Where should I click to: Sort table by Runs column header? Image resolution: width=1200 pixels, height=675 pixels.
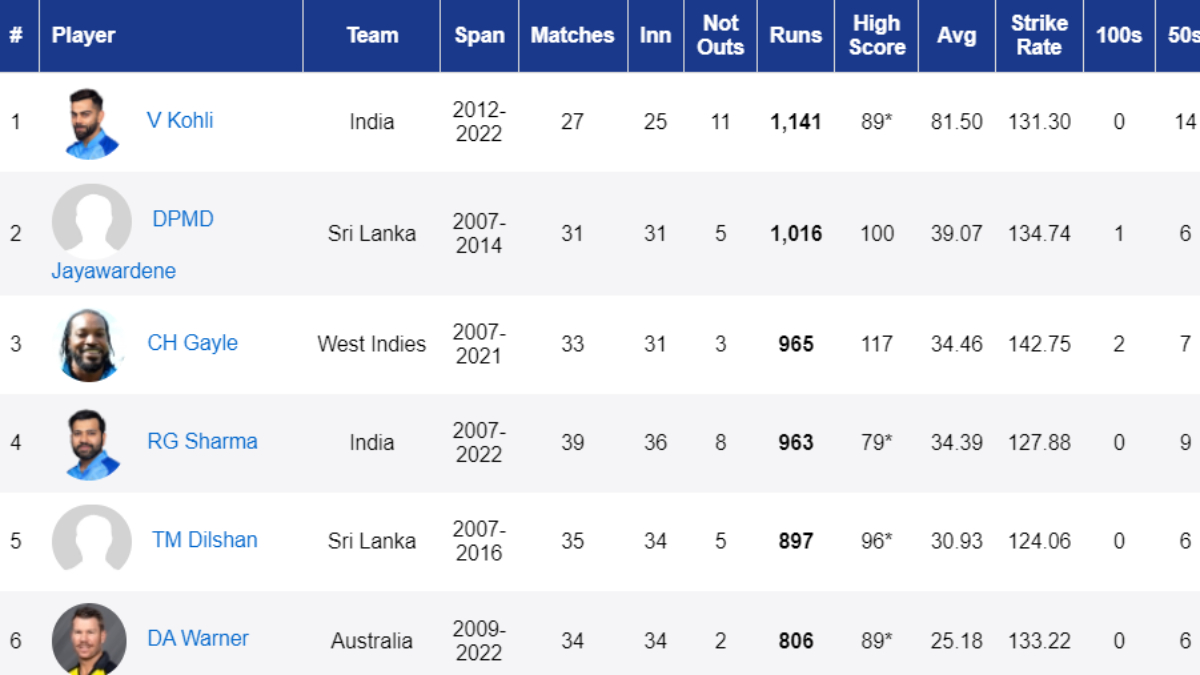(796, 35)
